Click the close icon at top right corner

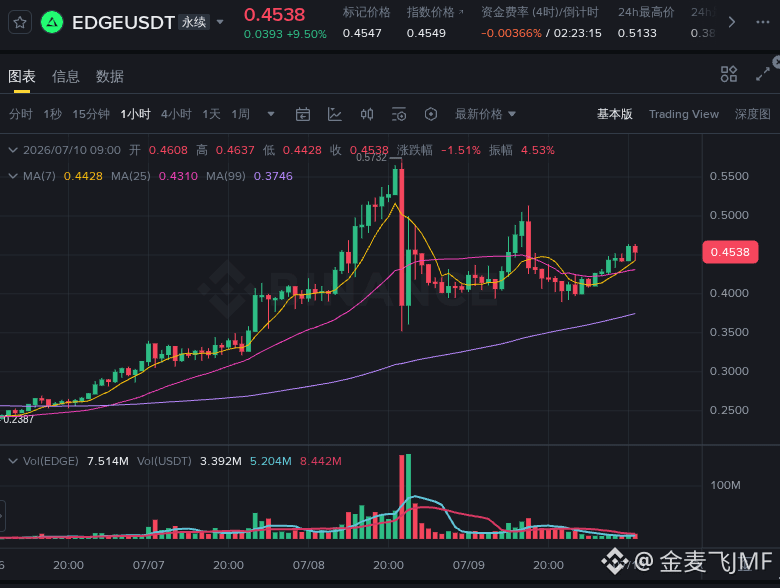[776, 62]
